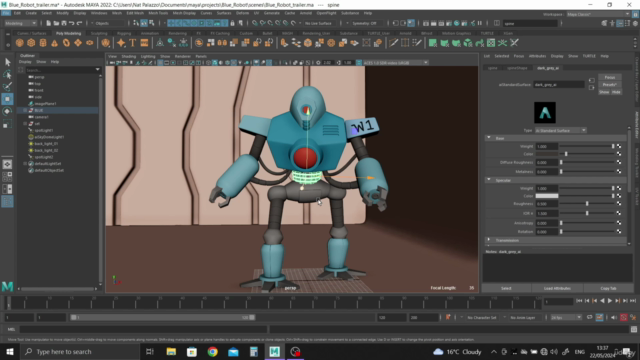This screenshot has width=640, height=360.
Task: Click the Maya taskbar icon
Action: pos(274,351)
